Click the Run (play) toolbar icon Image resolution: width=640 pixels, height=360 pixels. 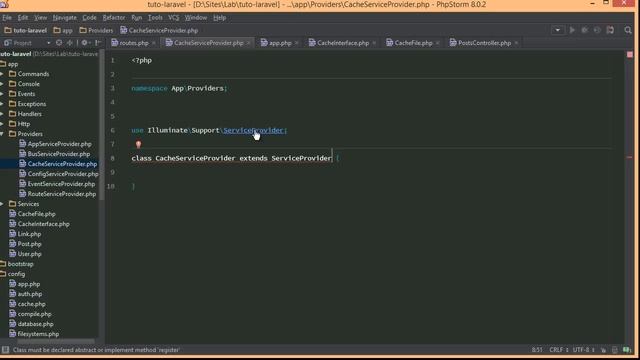point(572,30)
